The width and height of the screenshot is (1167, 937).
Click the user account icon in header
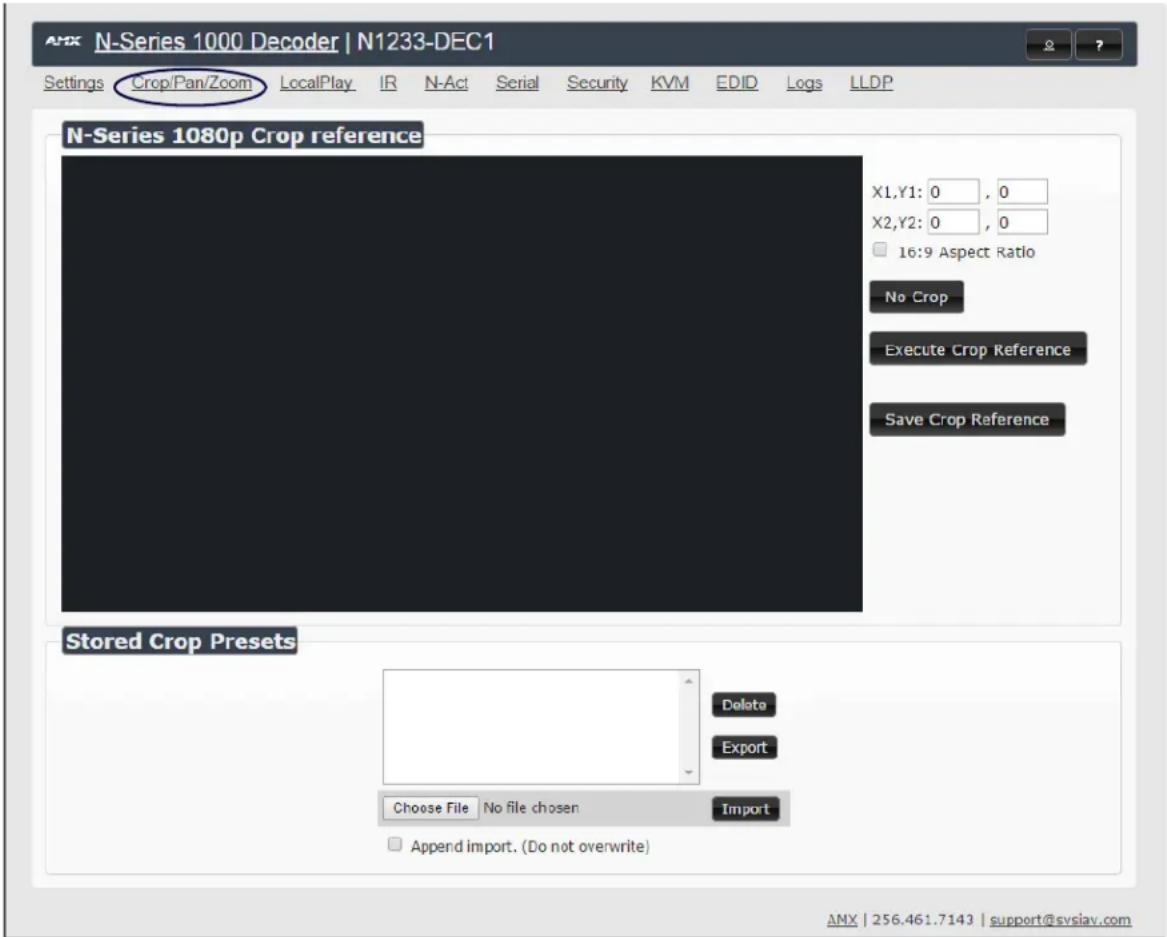coord(1049,45)
